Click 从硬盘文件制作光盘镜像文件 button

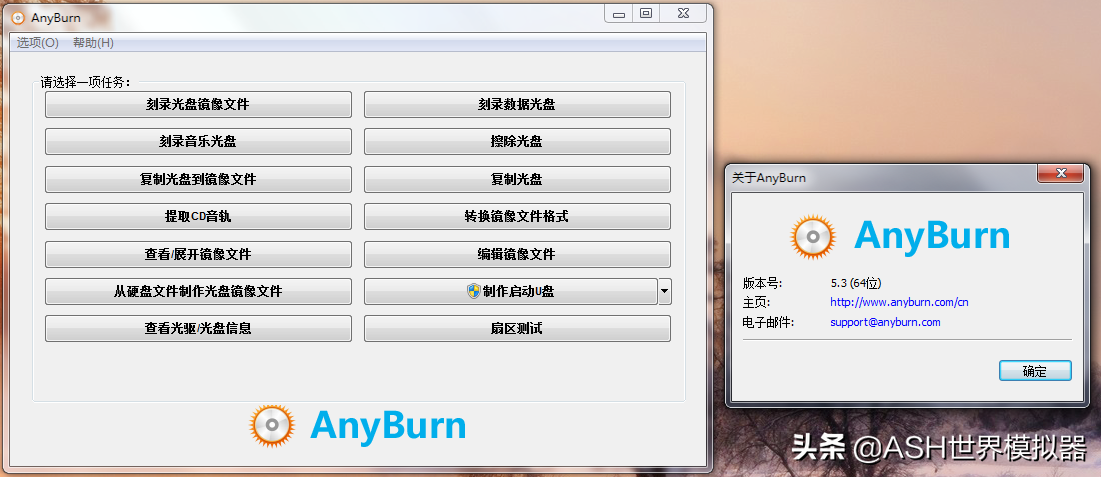[x=198, y=292]
